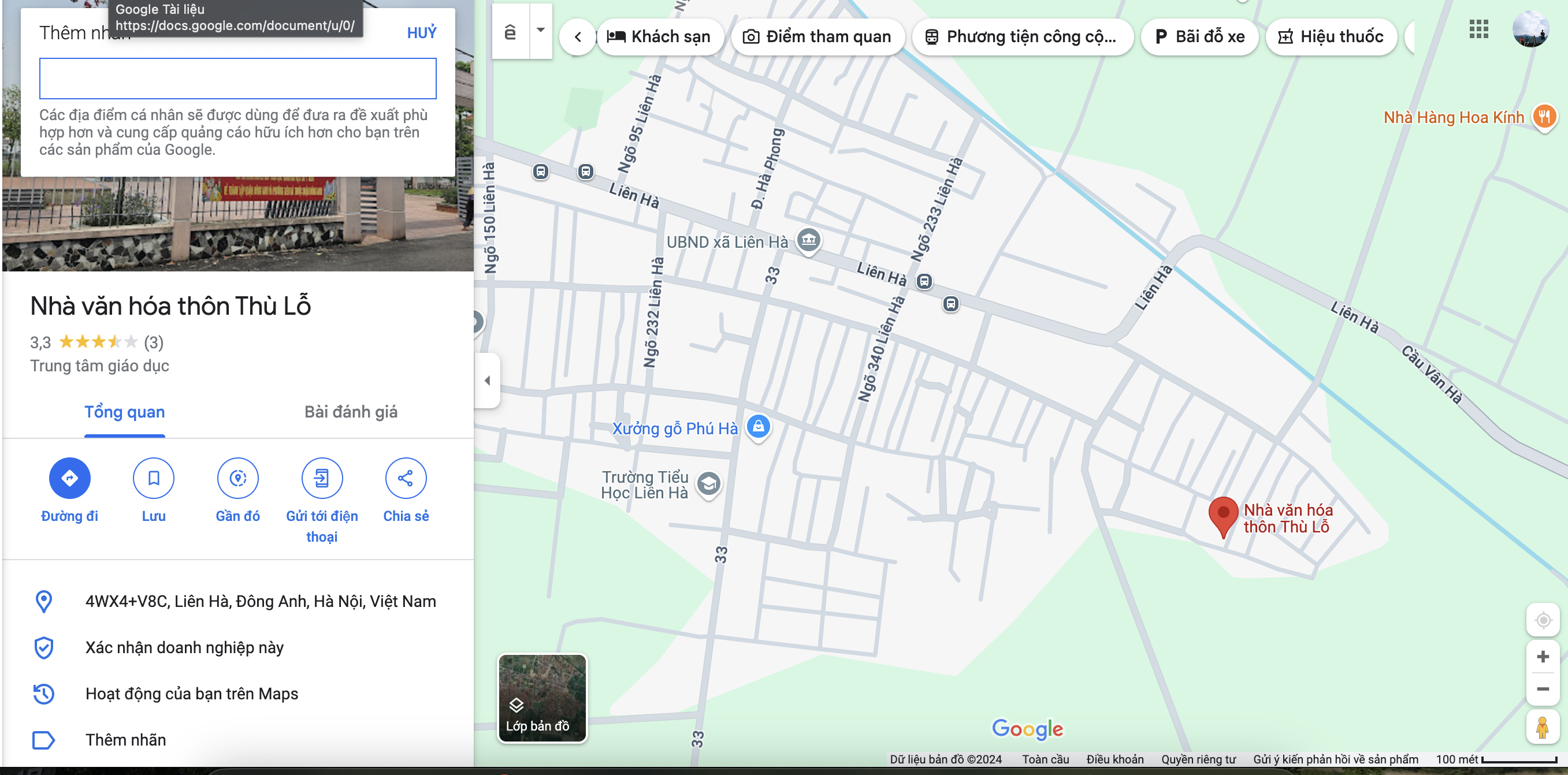Focus the add label text field

237,79
